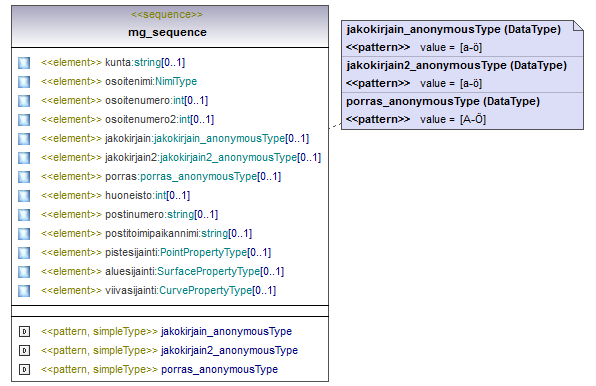Viewport: 596px width, 386px height.
Task: Select nested simpleType jakokirjain2_anonymousType text in class
Action: pos(230,350)
